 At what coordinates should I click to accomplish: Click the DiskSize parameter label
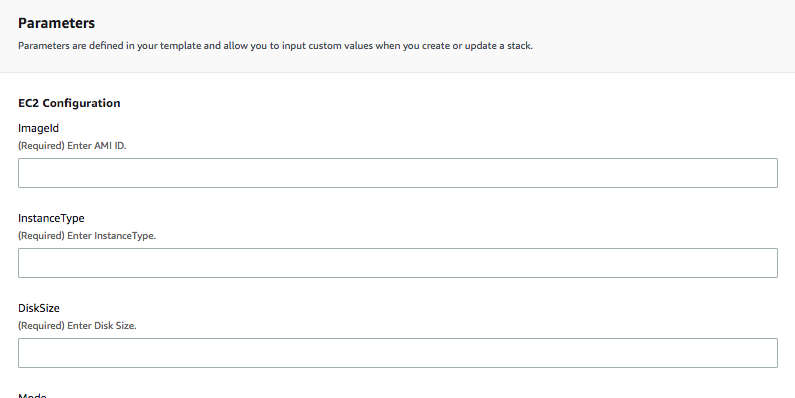(39, 308)
